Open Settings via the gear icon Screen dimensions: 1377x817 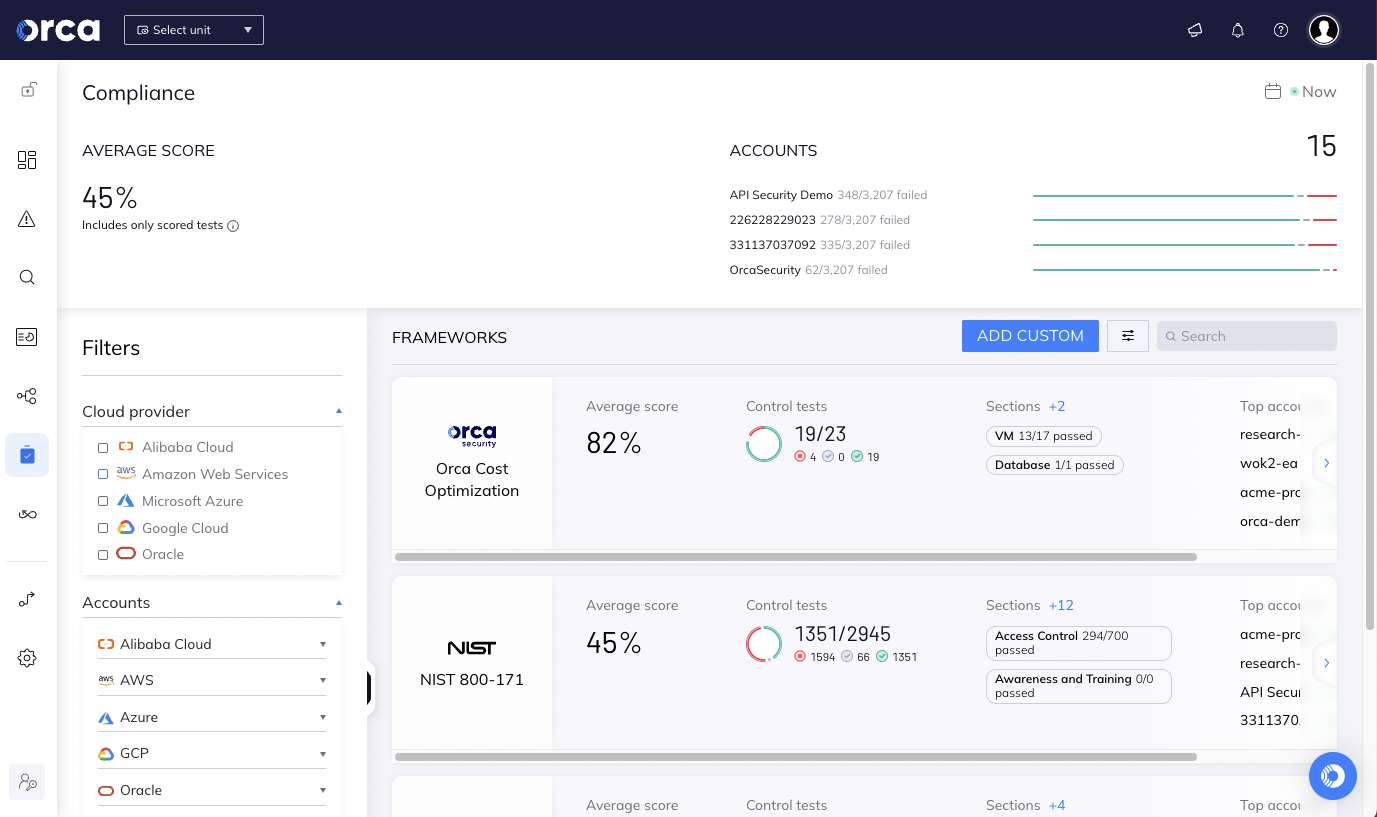tap(26, 657)
